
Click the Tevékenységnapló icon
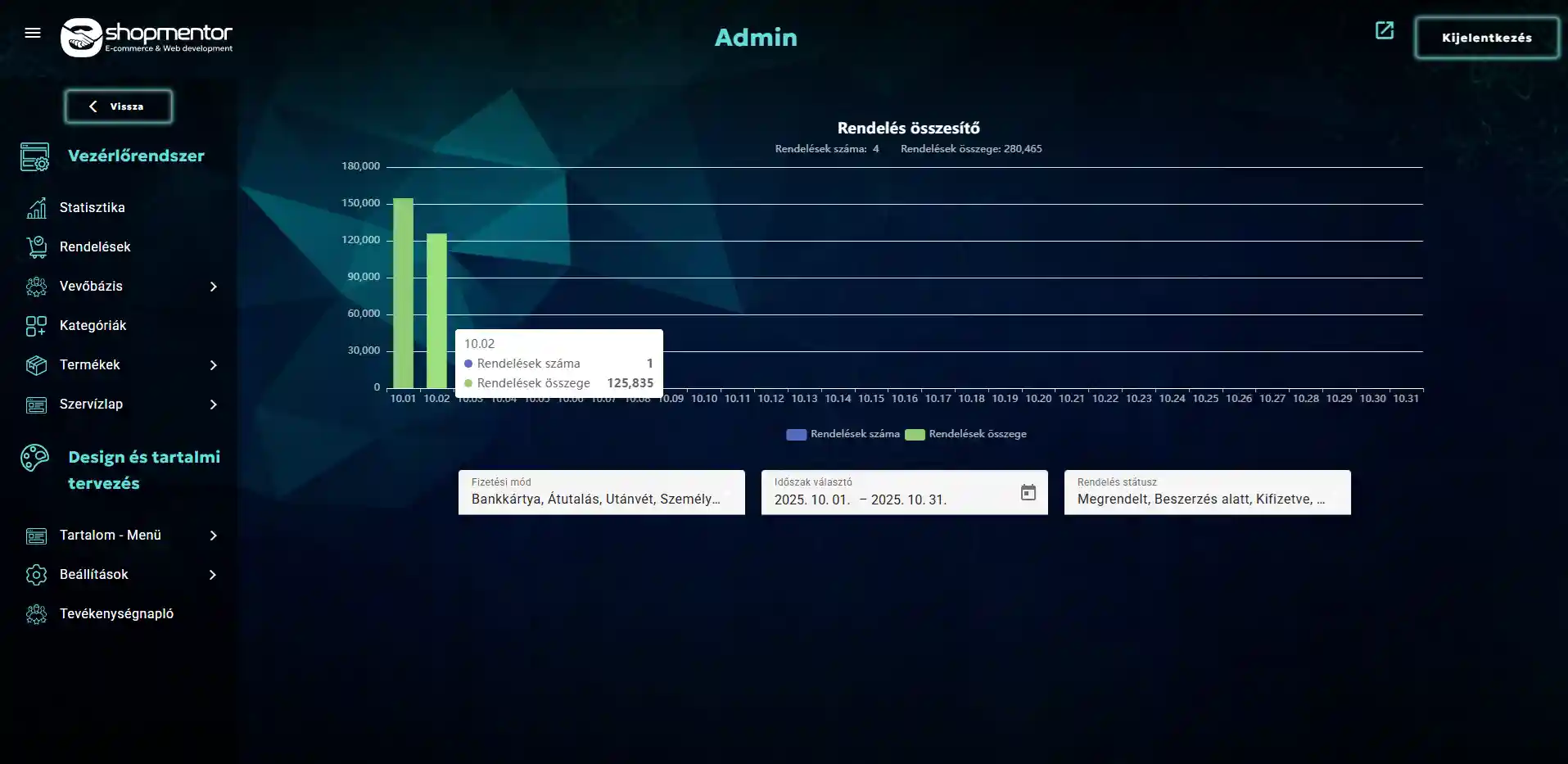point(36,614)
